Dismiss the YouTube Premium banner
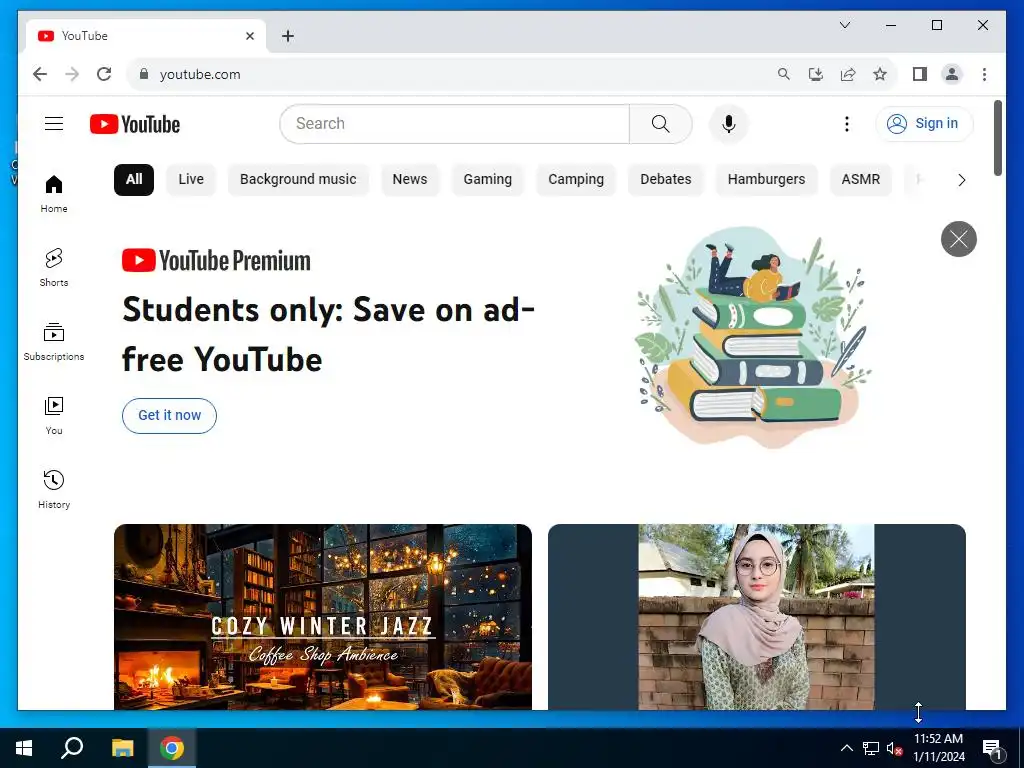 [959, 239]
